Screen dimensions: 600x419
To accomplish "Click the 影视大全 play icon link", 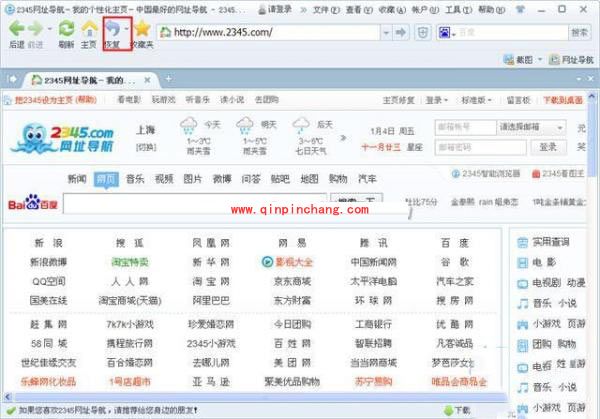I will click(267, 262).
